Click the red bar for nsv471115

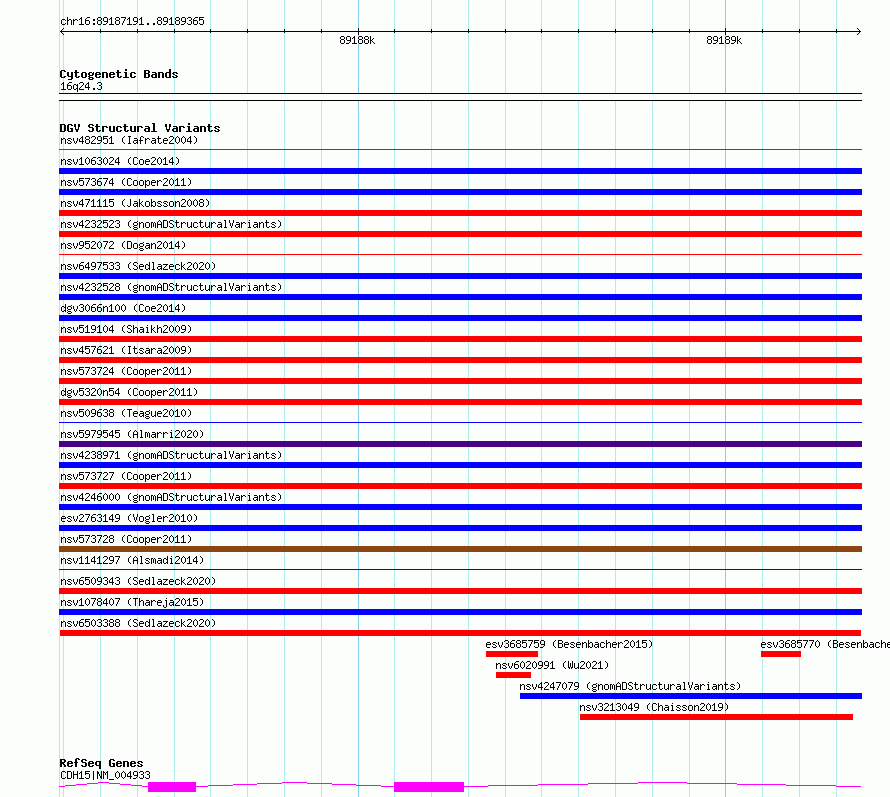point(460,213)
